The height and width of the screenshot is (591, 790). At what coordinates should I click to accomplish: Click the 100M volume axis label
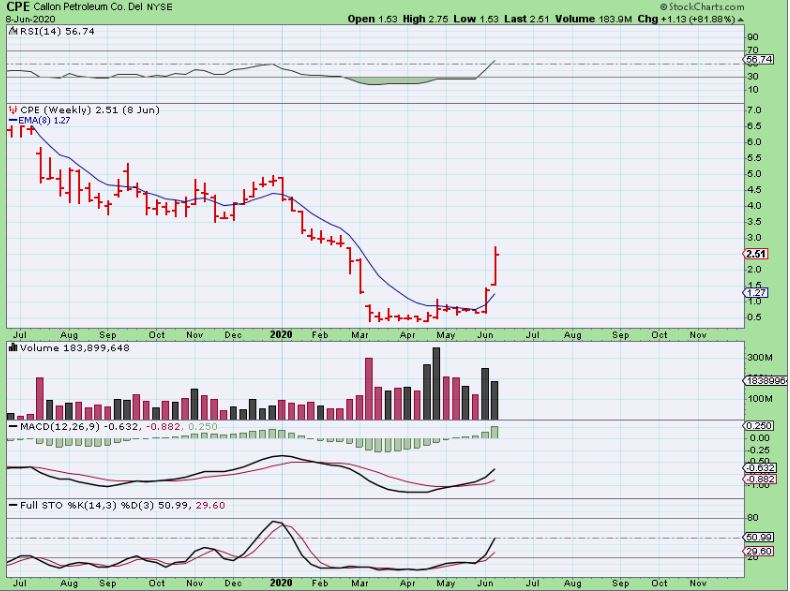pos(760,399)
